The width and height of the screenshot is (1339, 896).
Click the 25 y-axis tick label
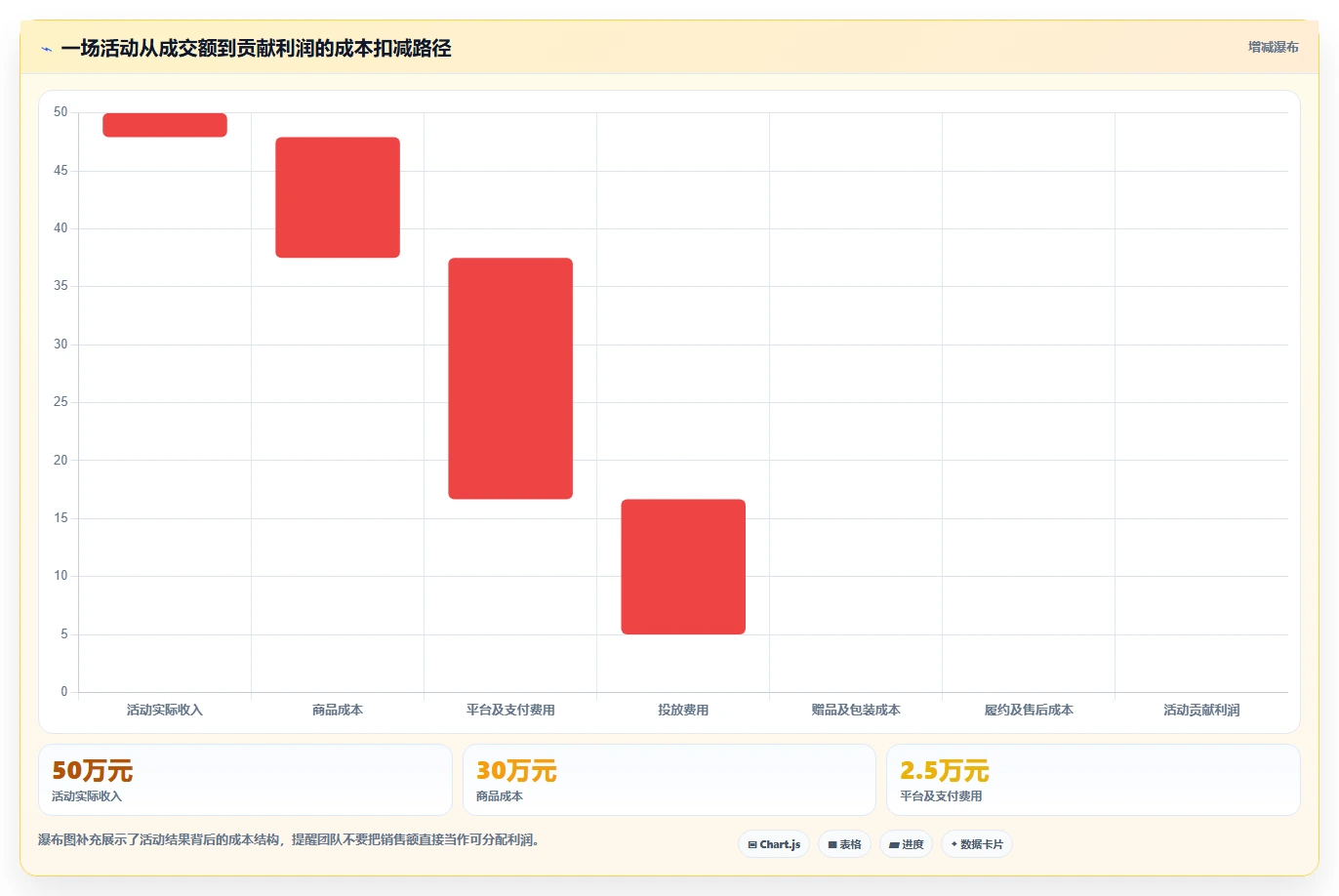tap(61, 402)
